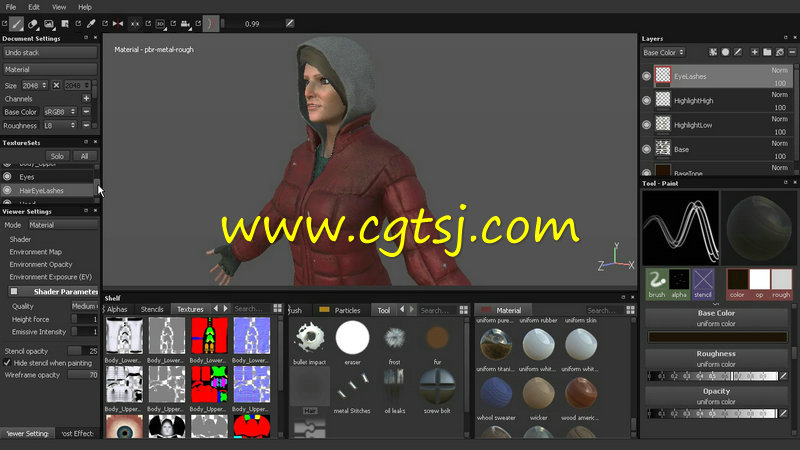Click the dark Base Color swatch bar
Viewport: 800px width, 450px height.
click(x=717, y=337)
